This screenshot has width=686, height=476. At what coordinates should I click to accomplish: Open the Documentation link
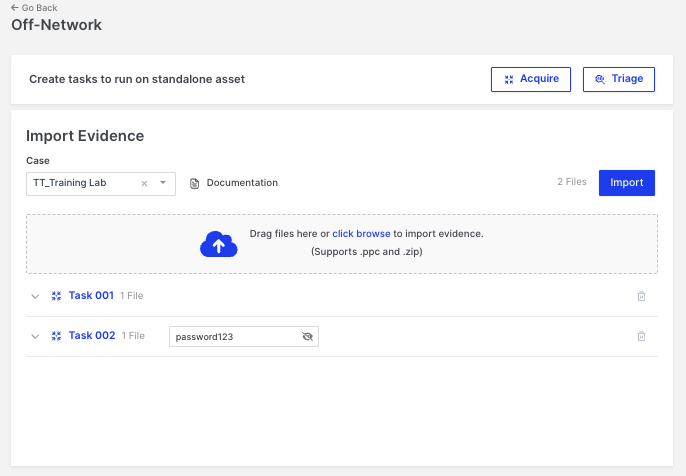tap(242, 183)
